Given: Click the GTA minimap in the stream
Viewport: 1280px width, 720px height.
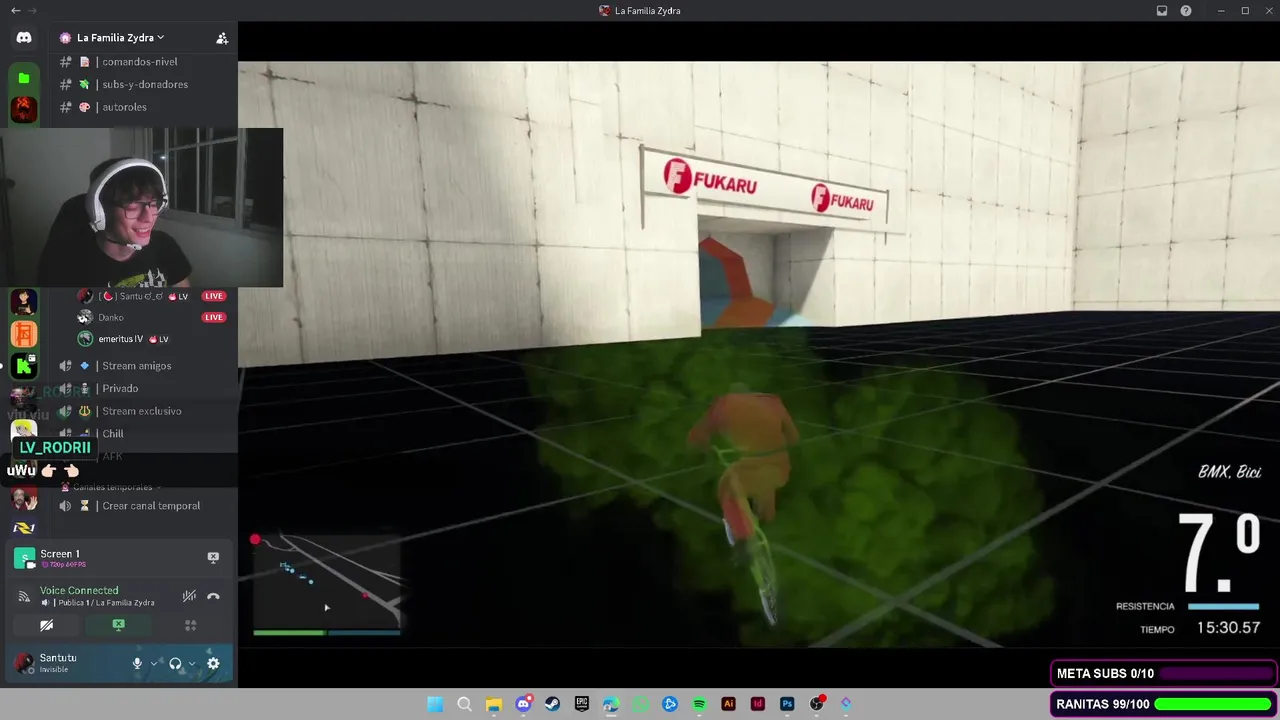Looking at the screenshot, I should tap(327, 586).
